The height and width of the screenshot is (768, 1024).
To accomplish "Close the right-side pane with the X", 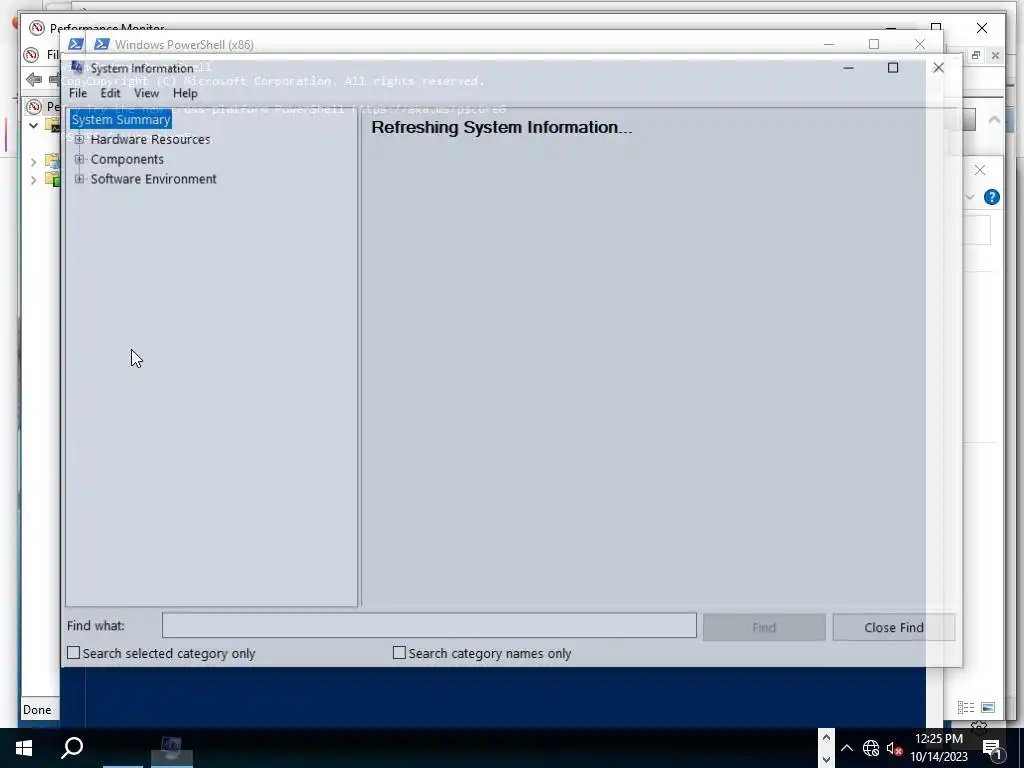I will click(x=980, y=170).
